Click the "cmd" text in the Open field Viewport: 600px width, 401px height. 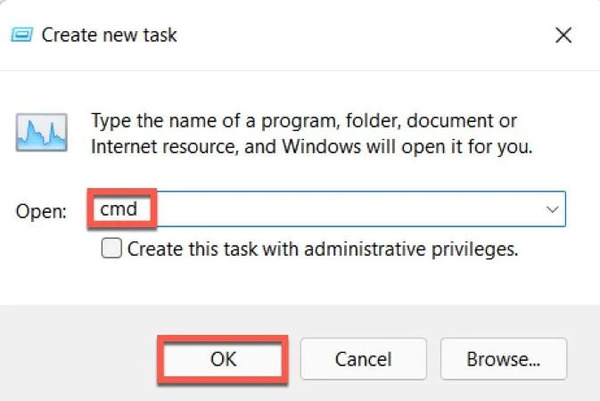tap(118, 209)
